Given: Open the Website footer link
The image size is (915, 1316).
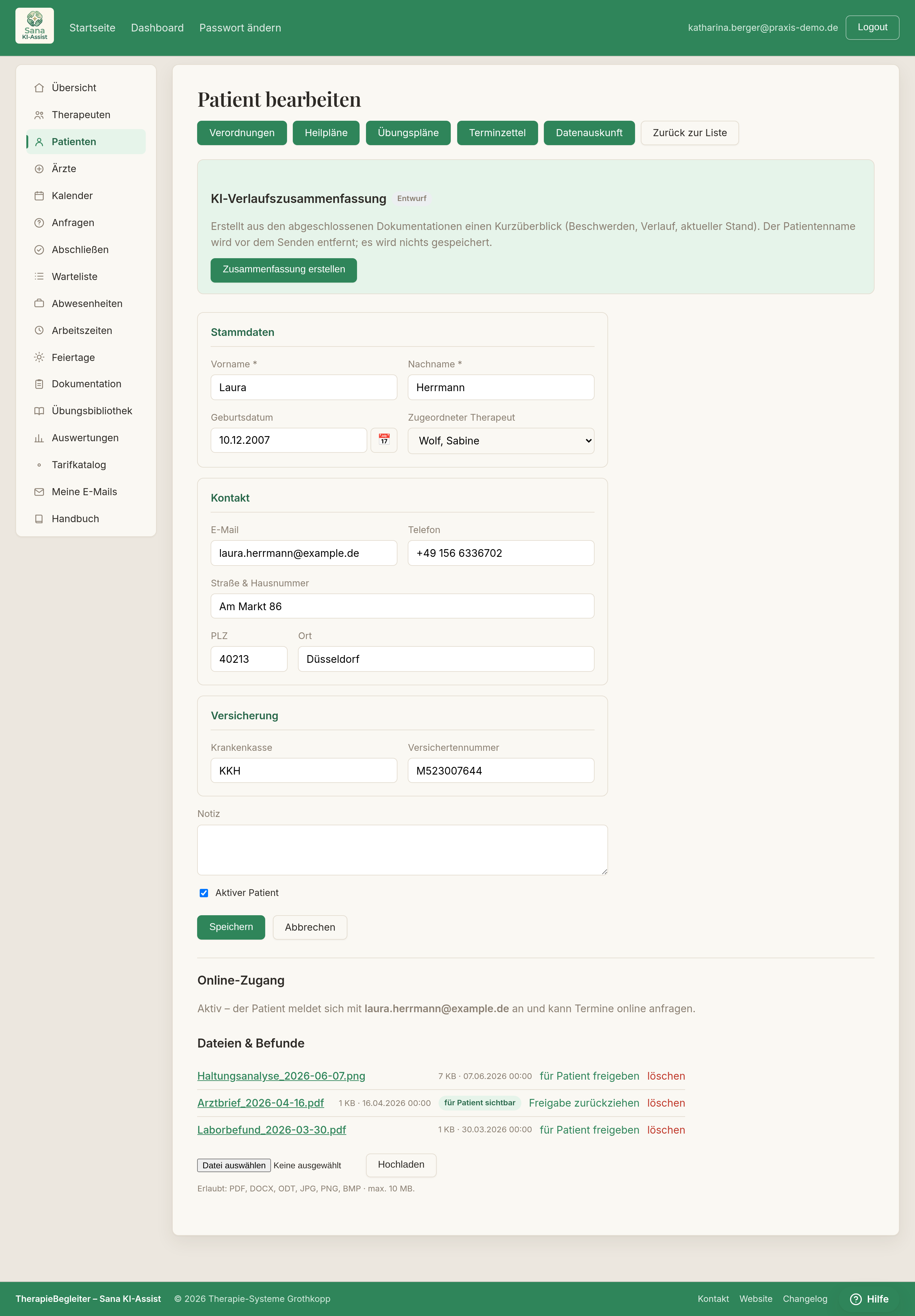Looking at the screenshot, I should pyautogui.click(x=756, y=1299).
